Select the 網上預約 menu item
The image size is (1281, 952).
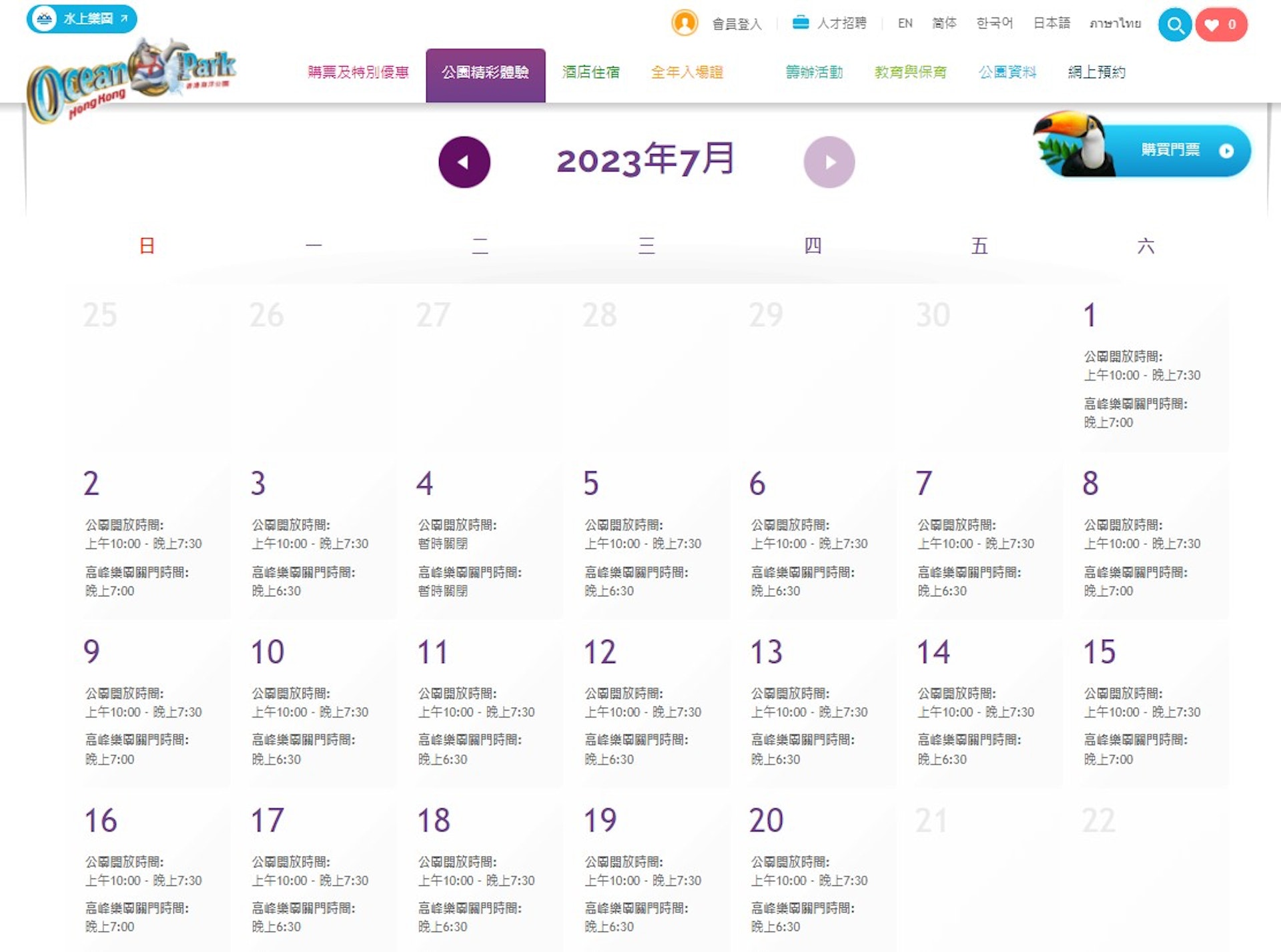coord(1097,73)
